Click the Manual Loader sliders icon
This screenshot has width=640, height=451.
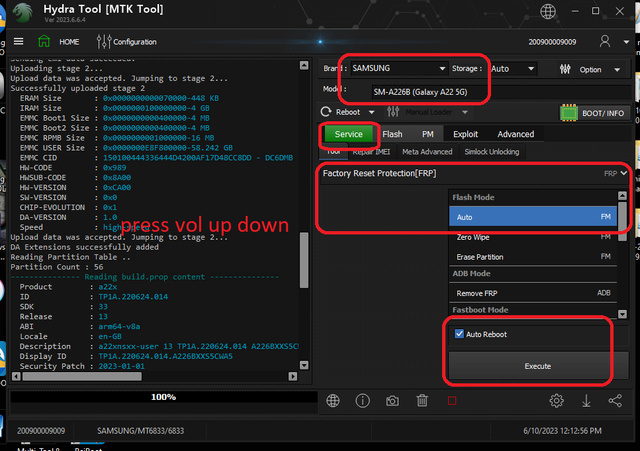click(393, 111)
